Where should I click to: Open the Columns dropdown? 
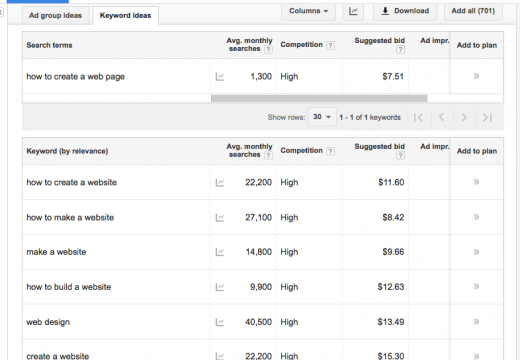(308, 11)
